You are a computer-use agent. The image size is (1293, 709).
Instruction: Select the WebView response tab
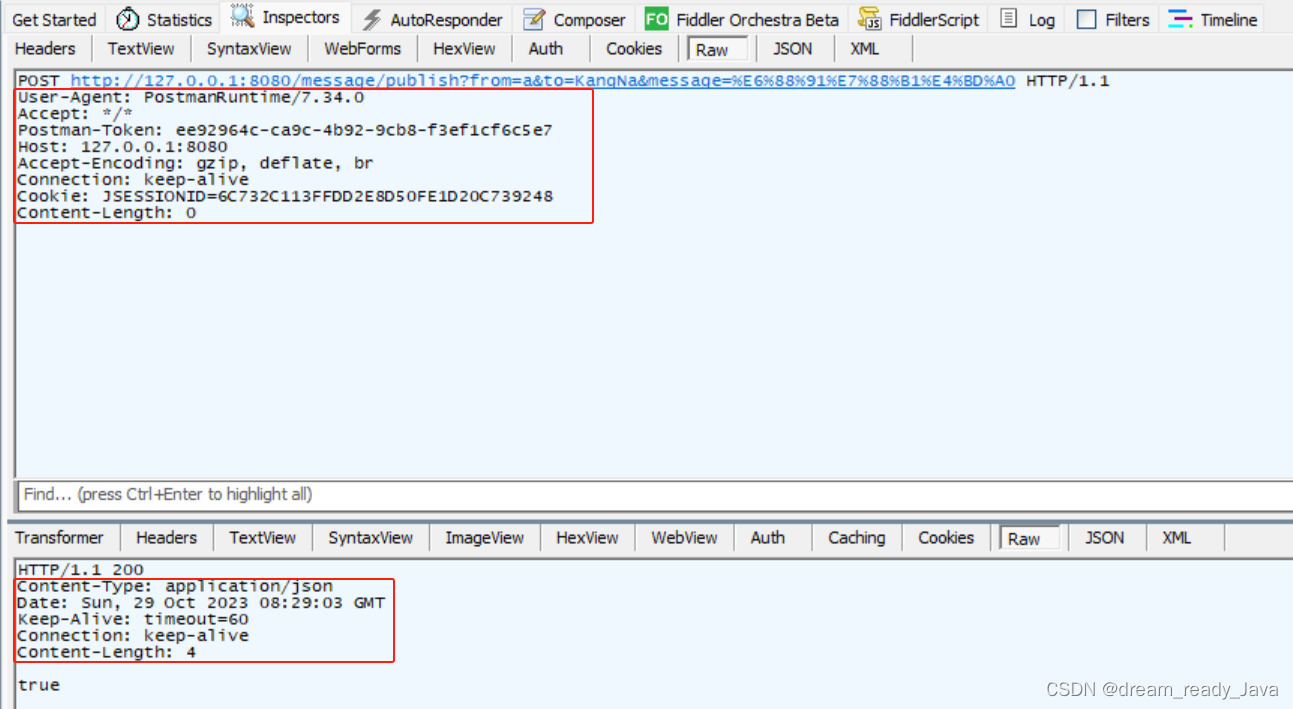click(684, 537)
